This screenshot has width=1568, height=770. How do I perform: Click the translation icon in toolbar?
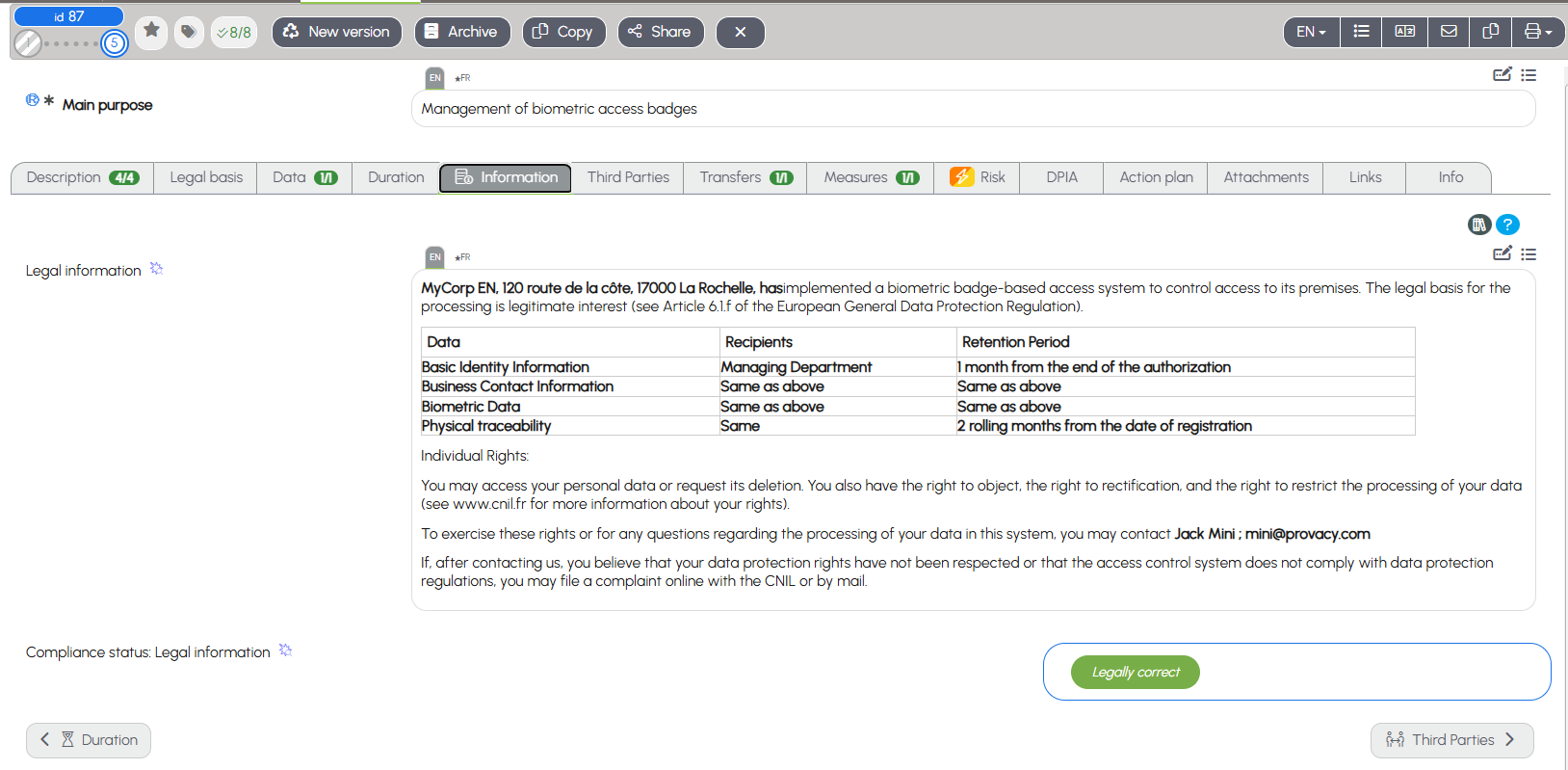[x=1404, y=32]
